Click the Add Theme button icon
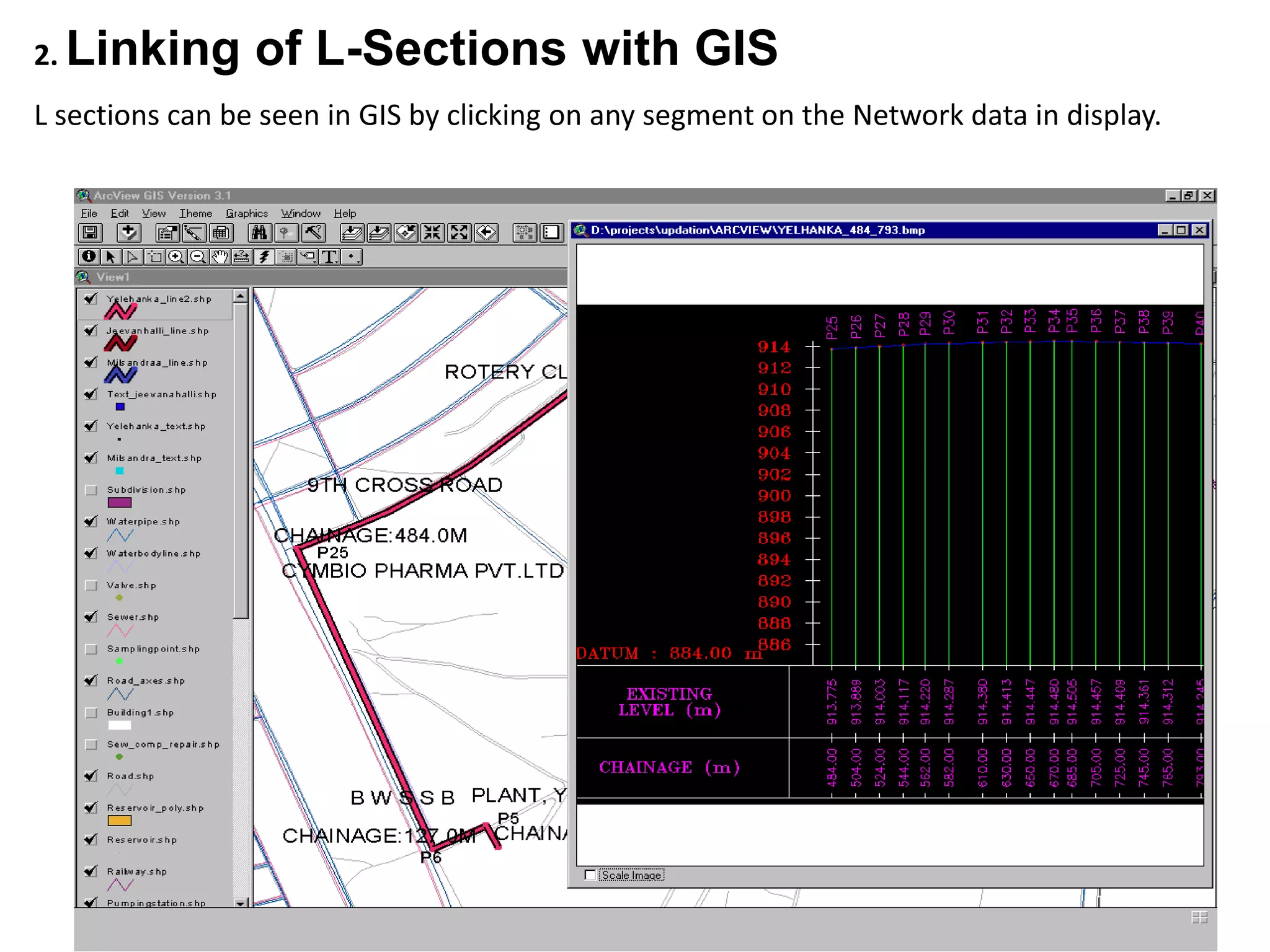1270x952 pixels. [x=128, y=233]
